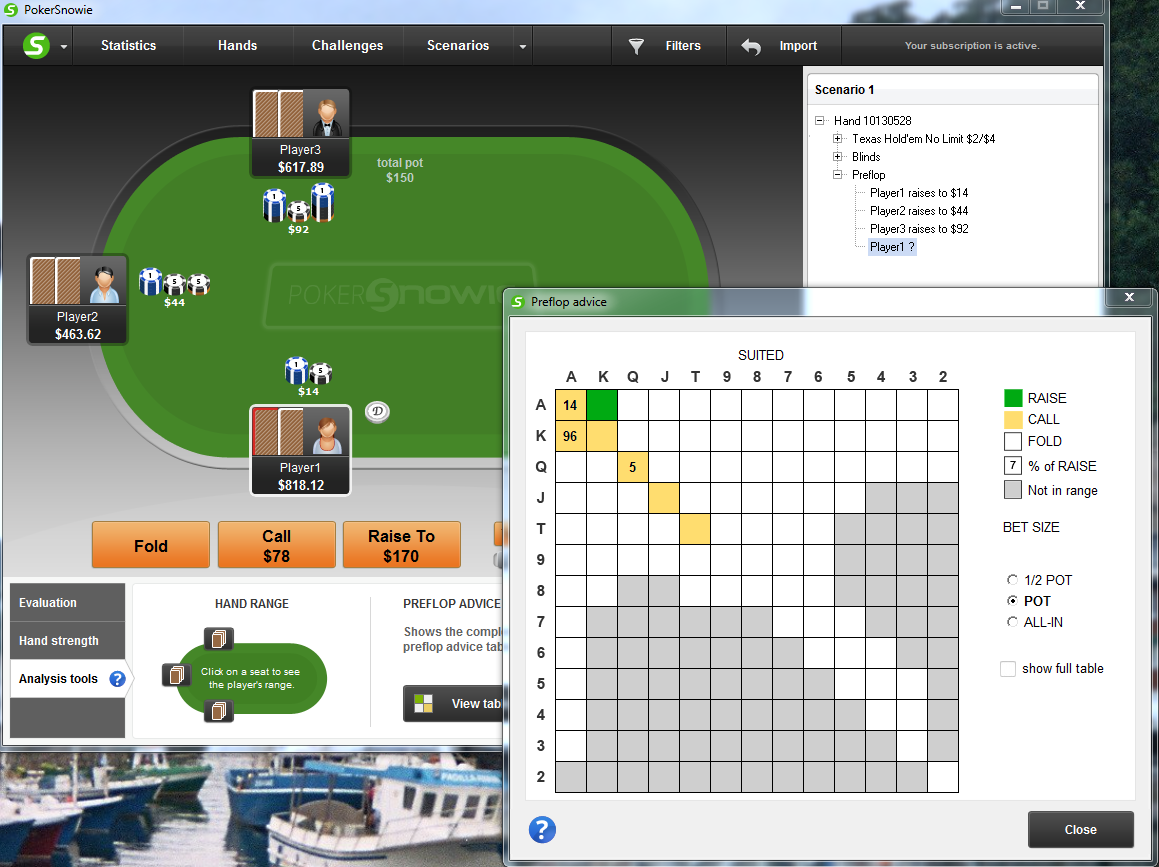Click the yellow CALL legend swatch
This screenshot has height=867, width=1159.
(x=1013, y=420)
